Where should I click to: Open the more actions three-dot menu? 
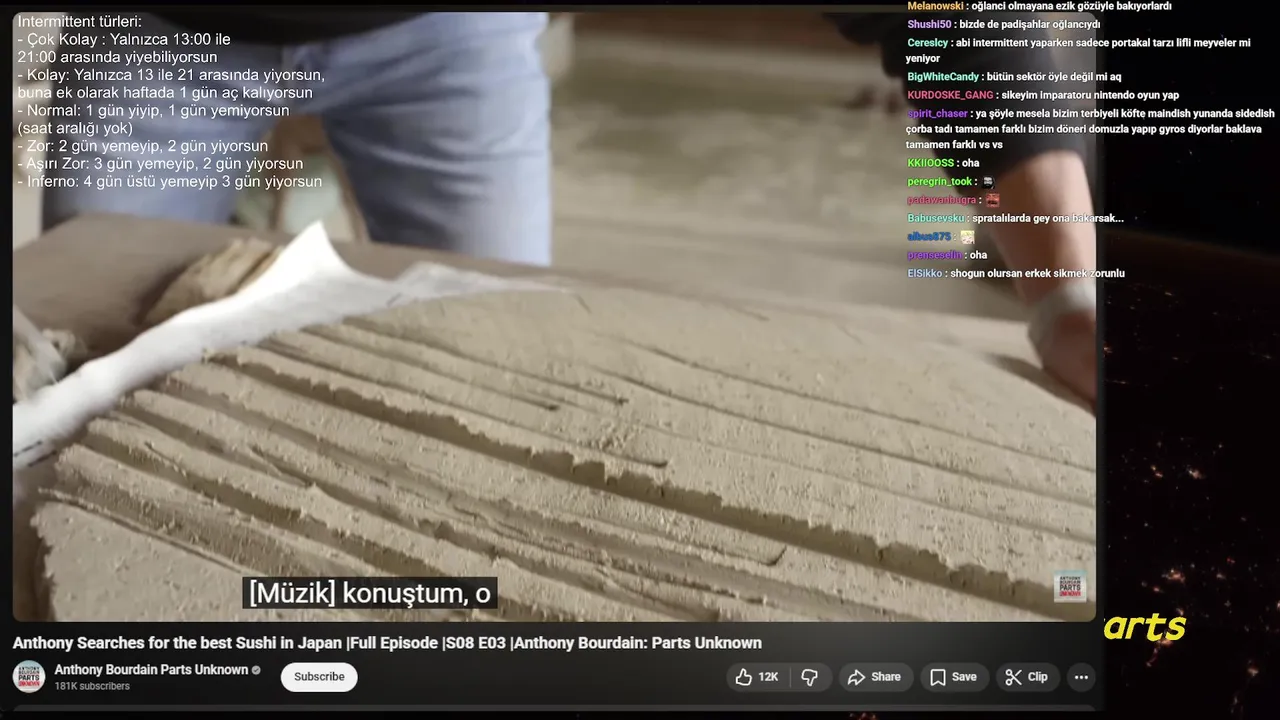tap(1081, 677)
